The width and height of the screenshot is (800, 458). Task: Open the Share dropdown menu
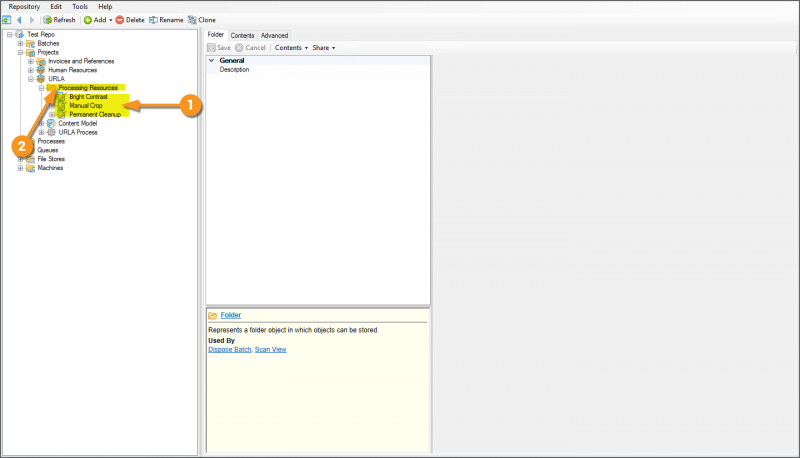point(323,48)
